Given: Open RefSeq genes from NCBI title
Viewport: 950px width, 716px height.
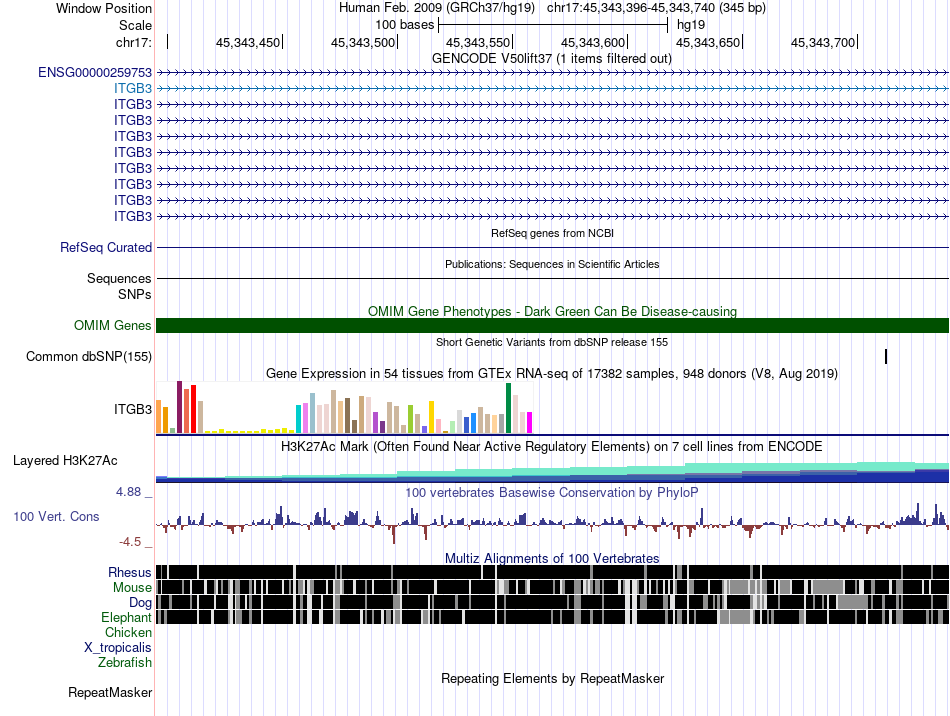Looking at the screenshot, I should (x=552, y=233).
